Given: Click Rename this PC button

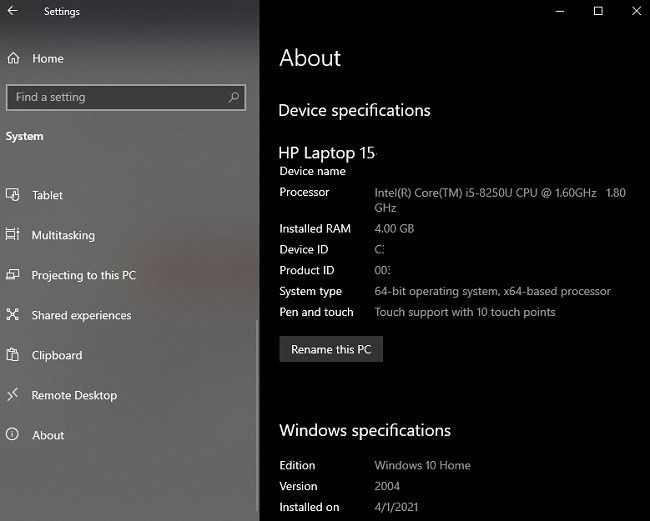Looking at the screenshot, I should pos(331,349).
